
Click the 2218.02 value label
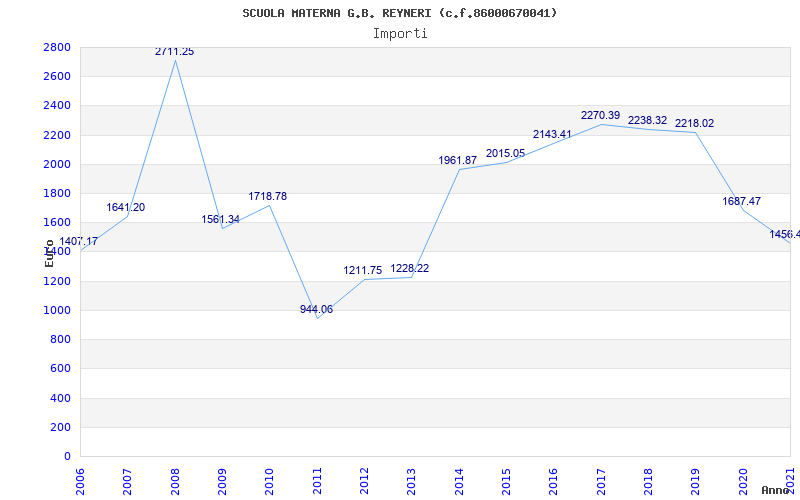(x=694, y=123)
